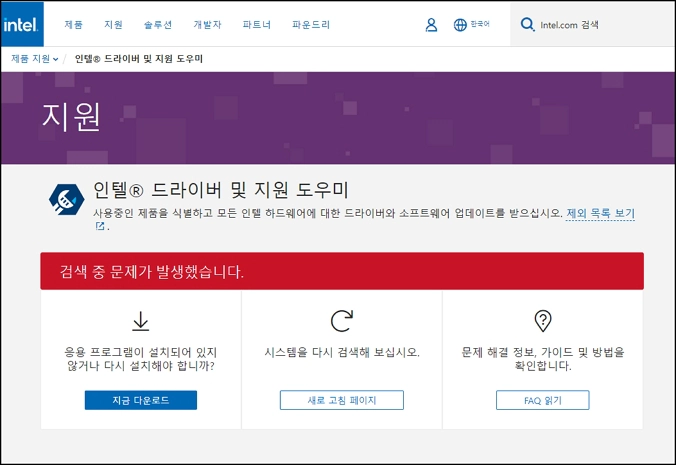Open the 개발자 menu
The width and height of the screenshot is (676, 465).
click(207, 25)
